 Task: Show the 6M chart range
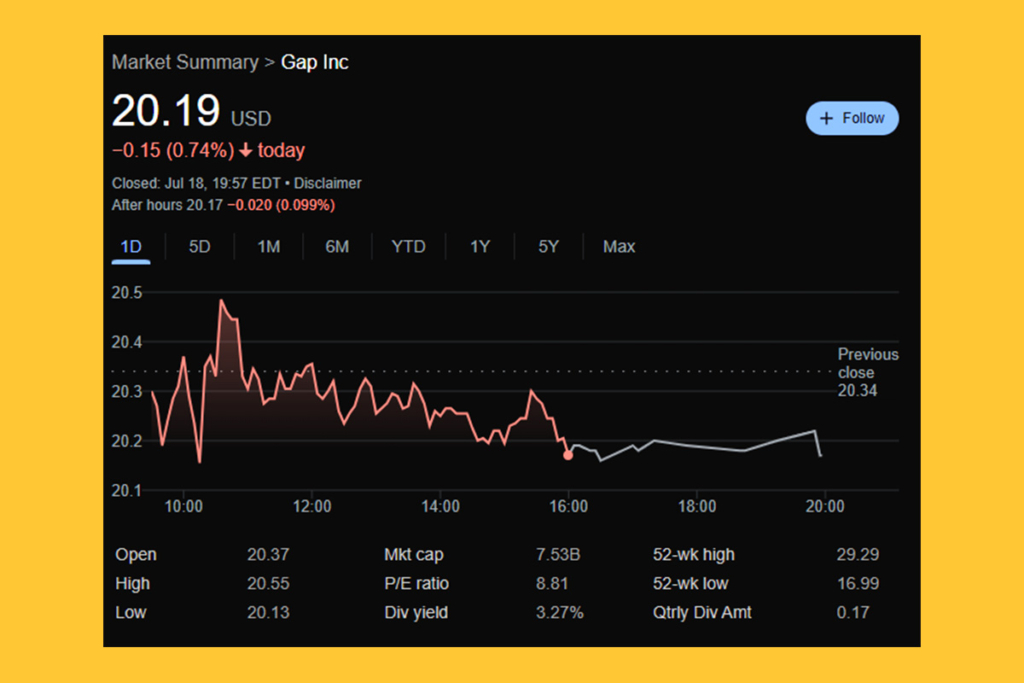(x=337, y=247)
